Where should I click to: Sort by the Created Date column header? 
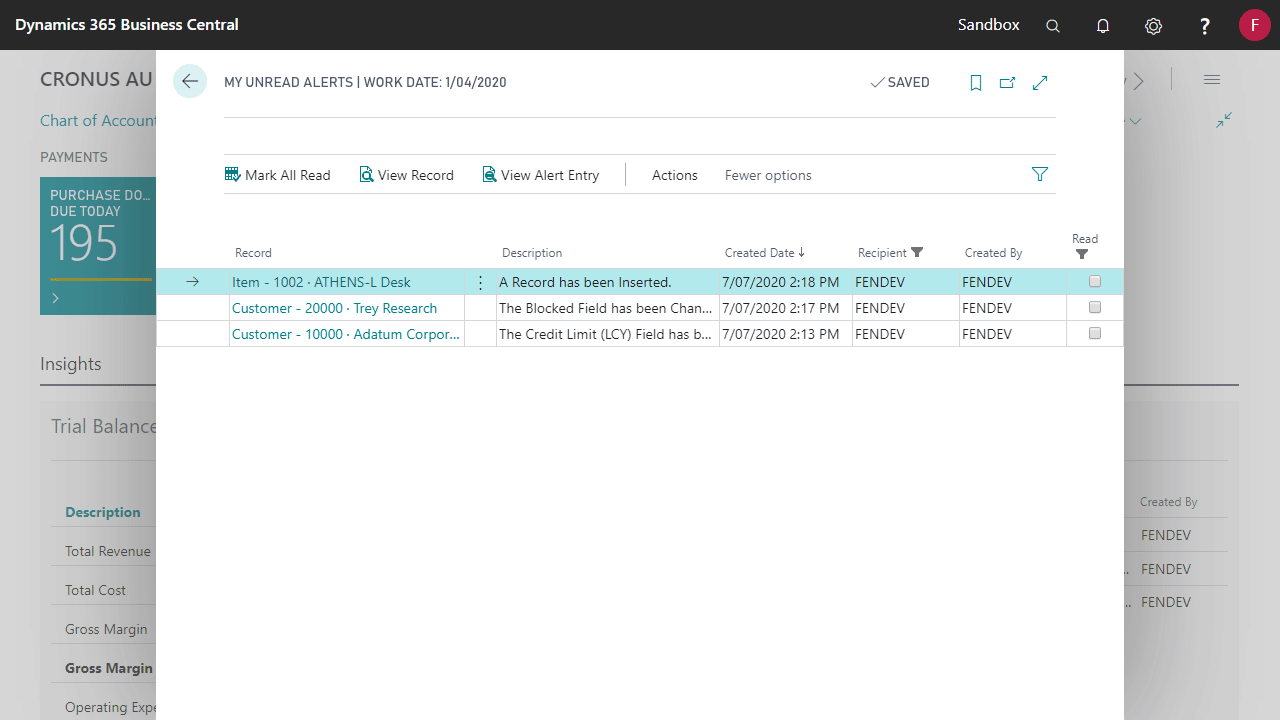coord(765,253)
